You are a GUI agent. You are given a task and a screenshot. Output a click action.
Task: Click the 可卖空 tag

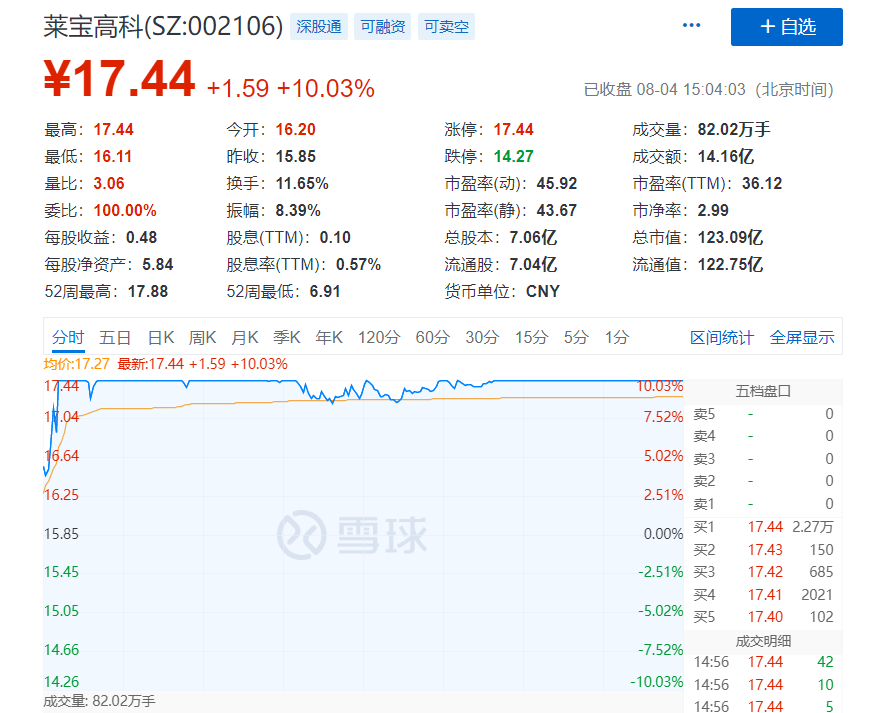click(x=446, y=27)
